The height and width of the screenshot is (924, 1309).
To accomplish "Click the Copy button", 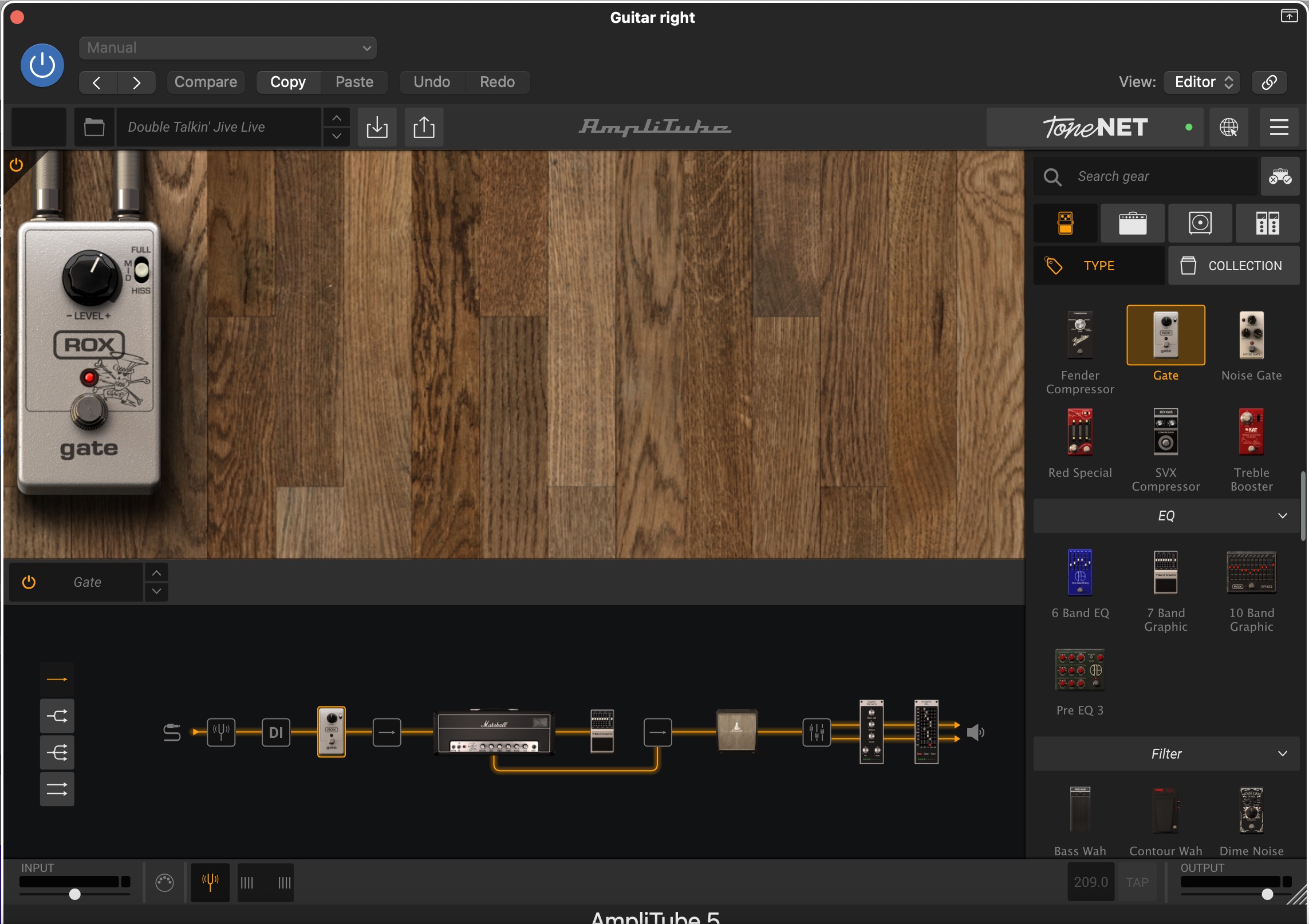I will 288,82.
